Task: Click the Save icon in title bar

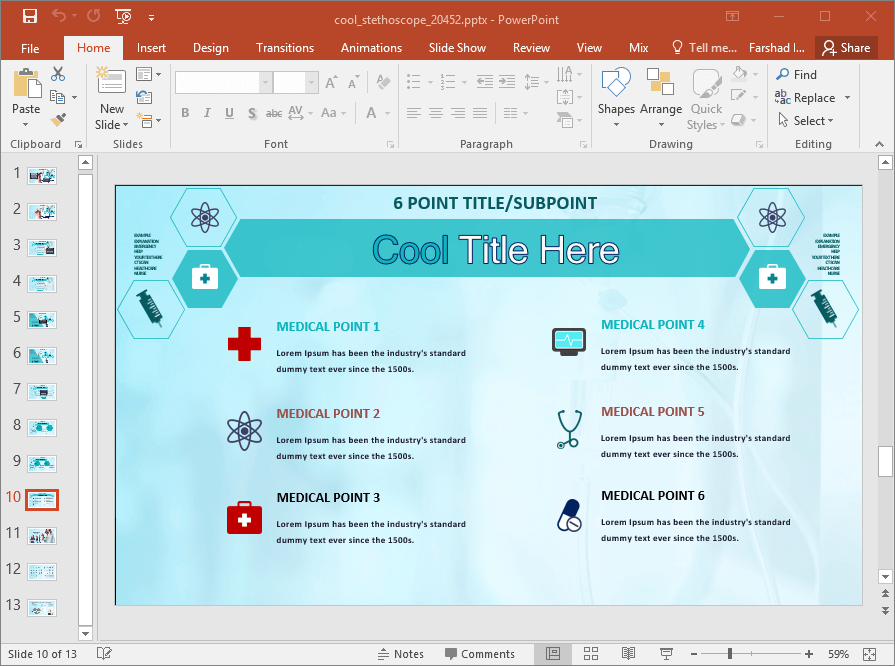Action: [x=29, y=17]
